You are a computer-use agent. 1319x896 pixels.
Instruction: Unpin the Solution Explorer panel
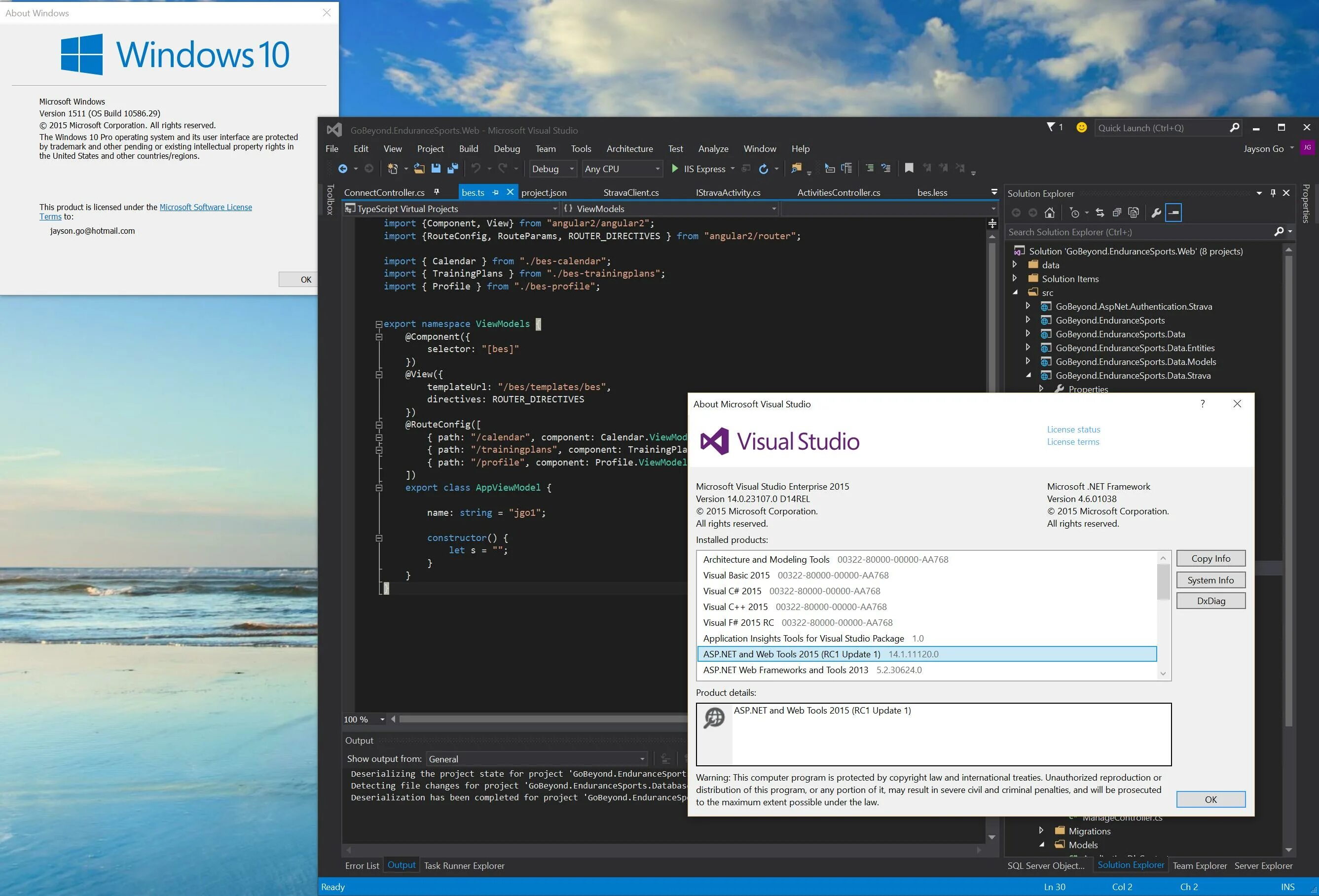click(1273, 193)
